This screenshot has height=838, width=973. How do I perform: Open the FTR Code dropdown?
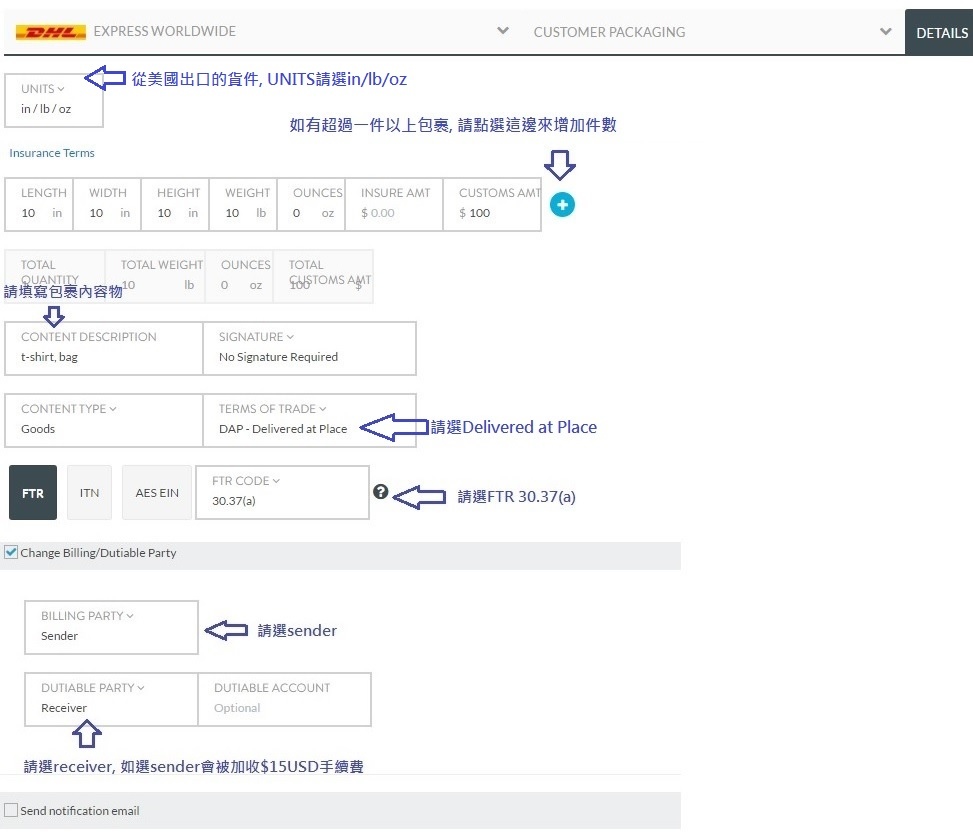point(282,492)
